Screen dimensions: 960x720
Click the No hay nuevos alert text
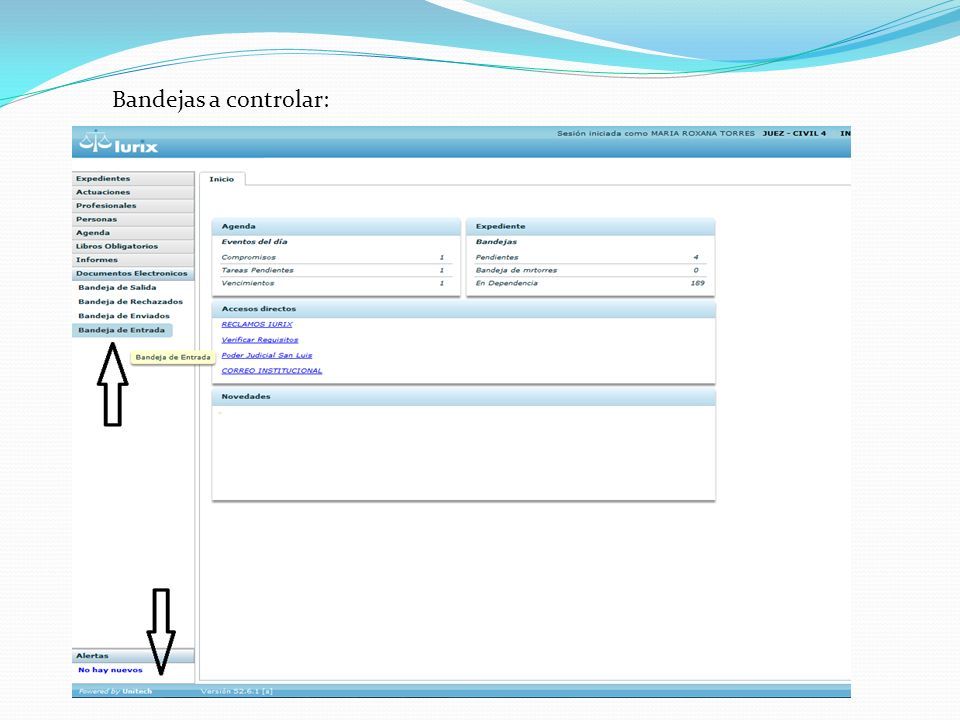[110, 670]
